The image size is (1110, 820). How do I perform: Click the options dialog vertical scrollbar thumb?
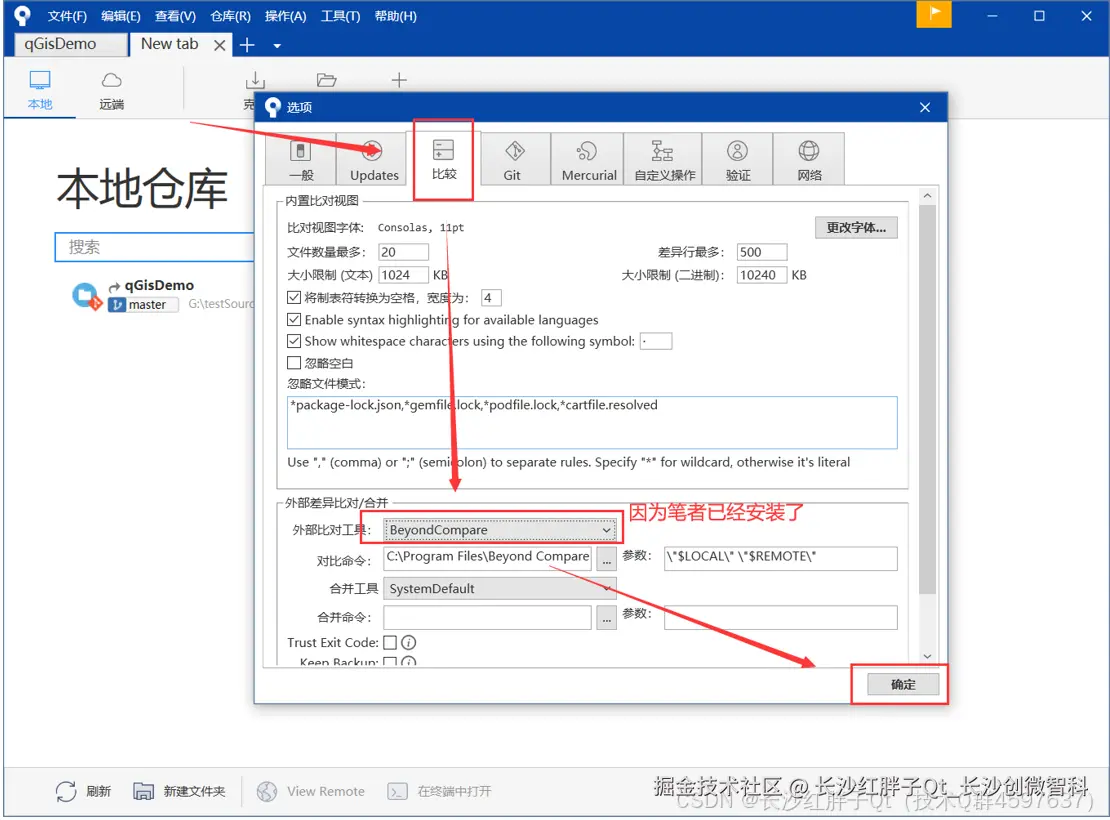tap(927, 399)
